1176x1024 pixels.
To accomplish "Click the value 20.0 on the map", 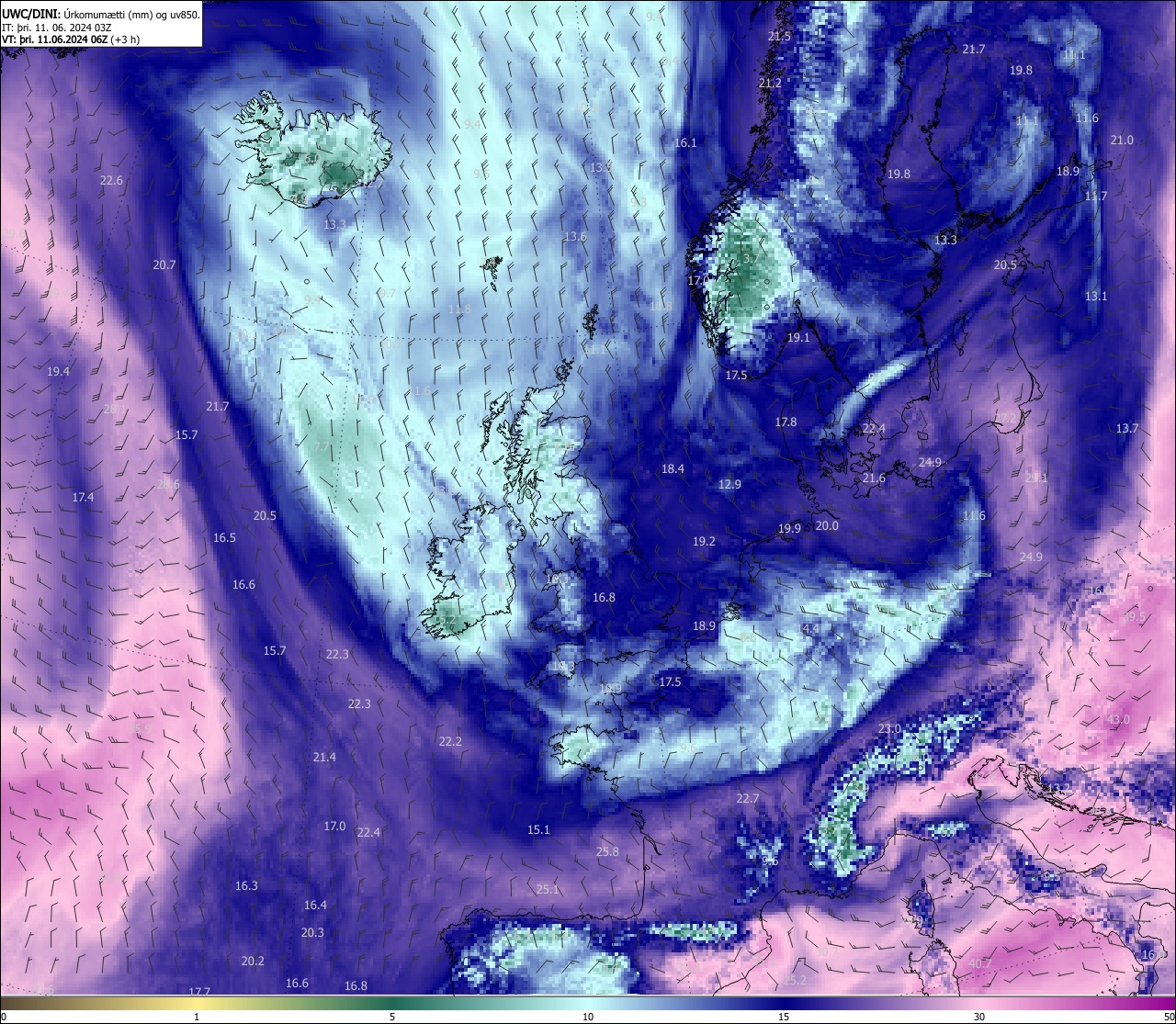I will 827,525.
